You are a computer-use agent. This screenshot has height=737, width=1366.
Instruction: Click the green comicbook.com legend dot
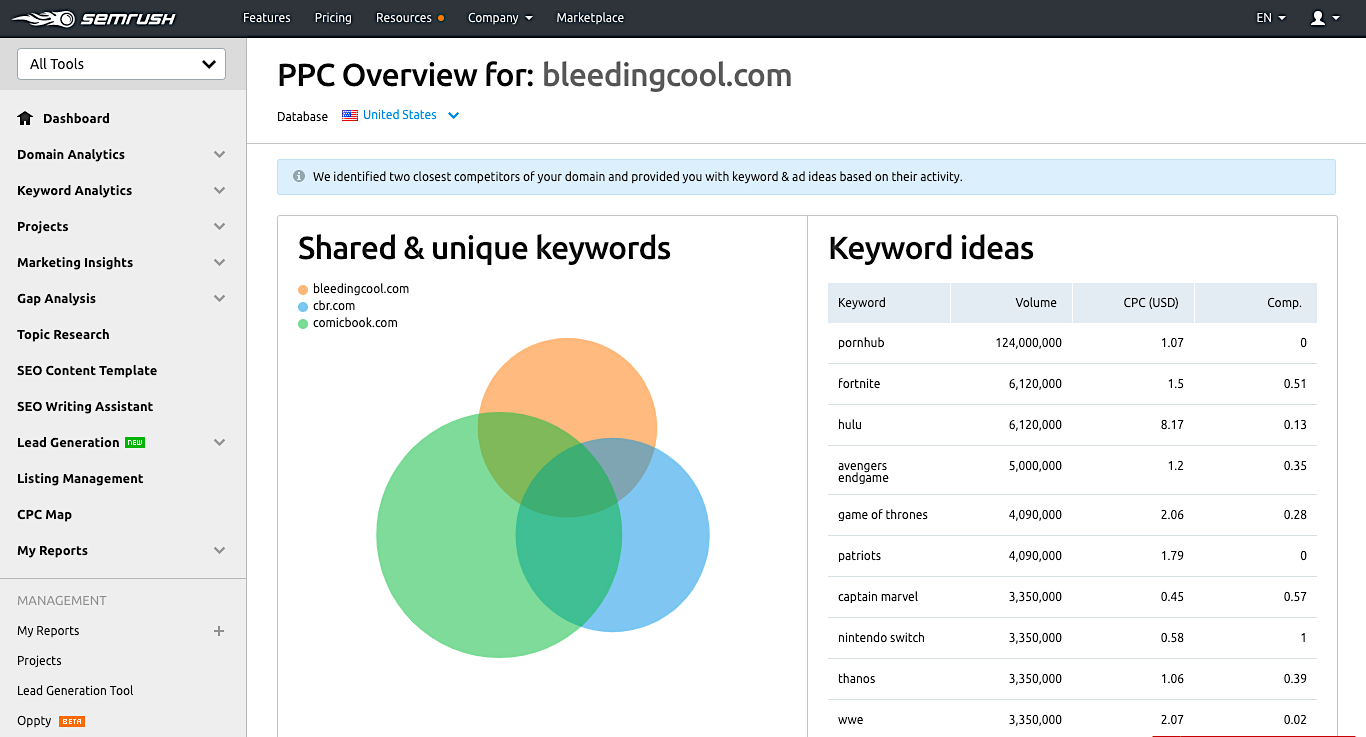pyautogui.click(x=303, y=323)
